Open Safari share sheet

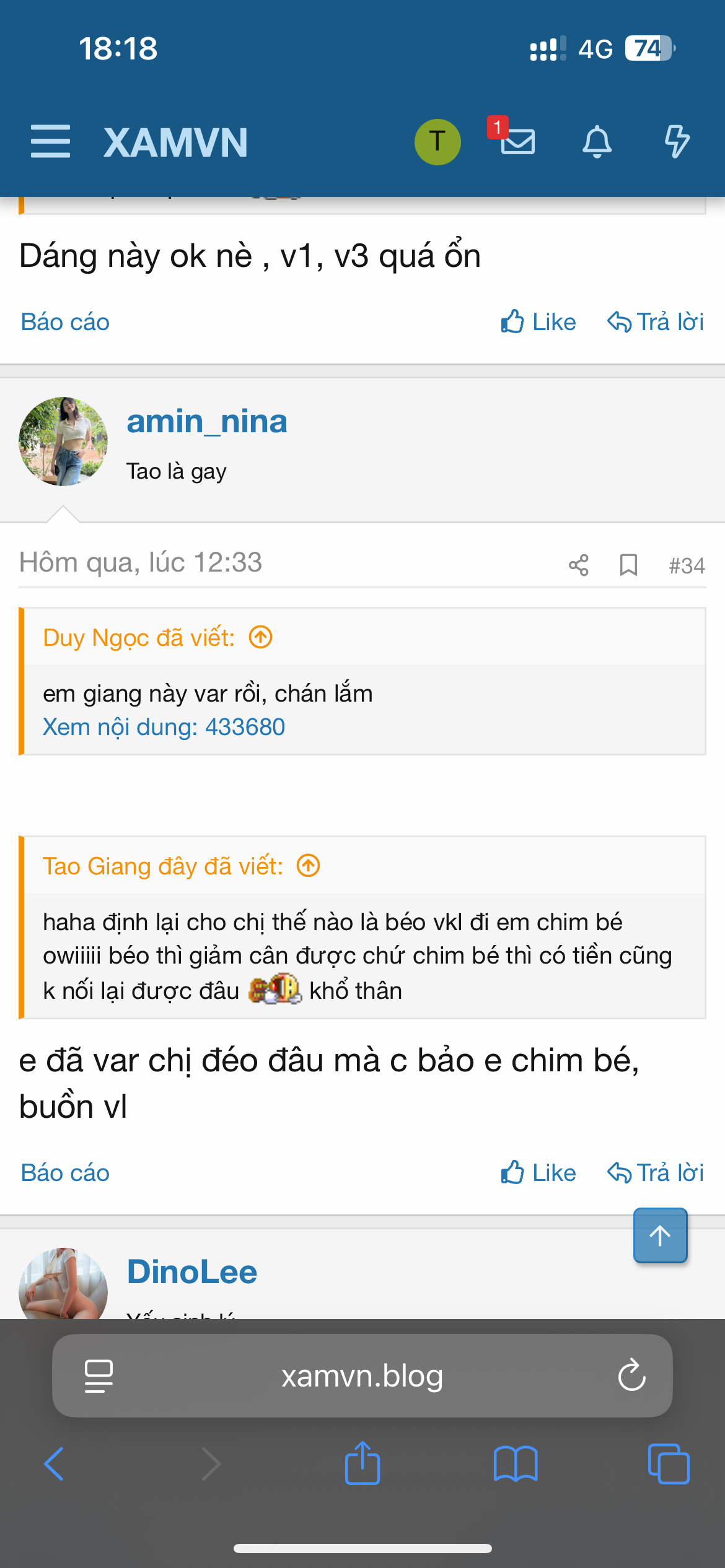[x=362, y=1464]
